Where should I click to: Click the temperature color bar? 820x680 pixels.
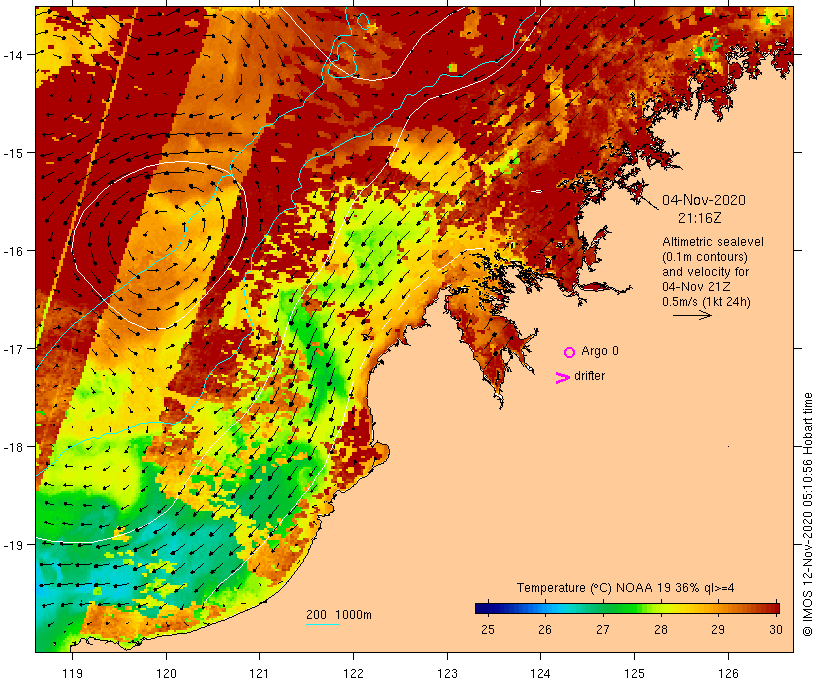click(628, 608)
